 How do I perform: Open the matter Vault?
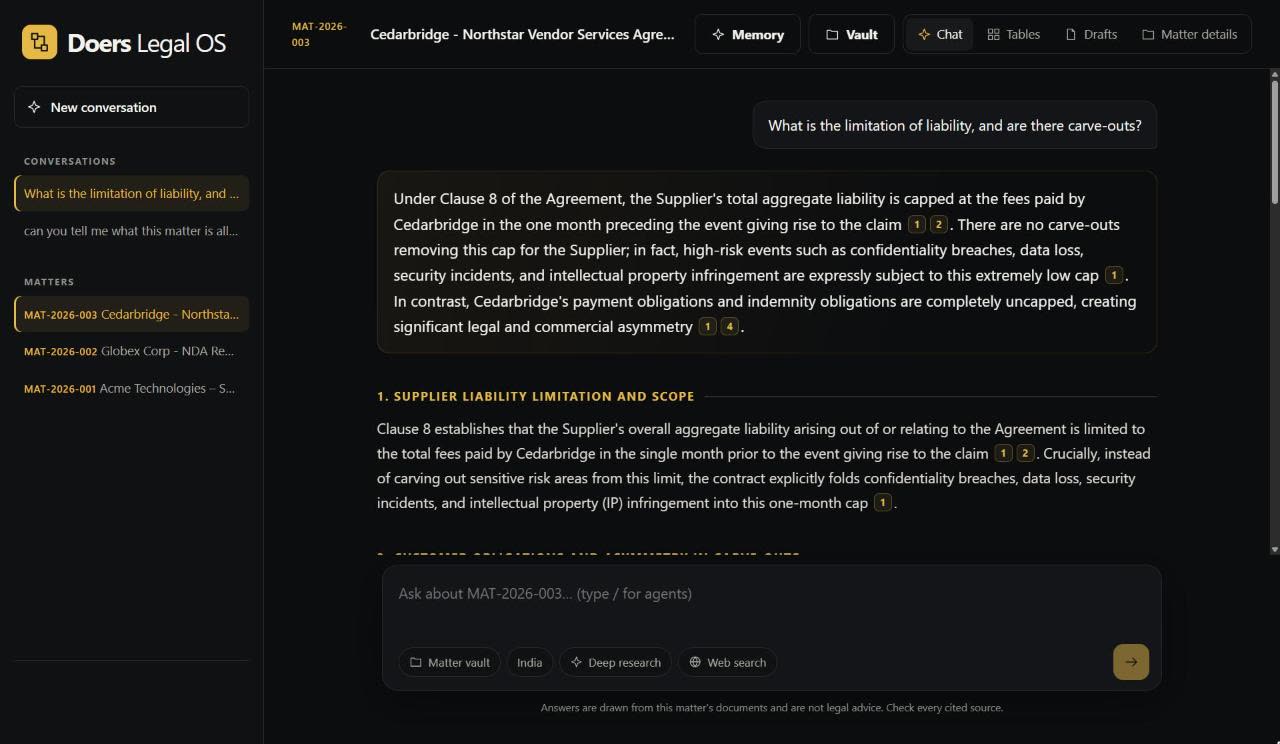(x=851, y=34)
